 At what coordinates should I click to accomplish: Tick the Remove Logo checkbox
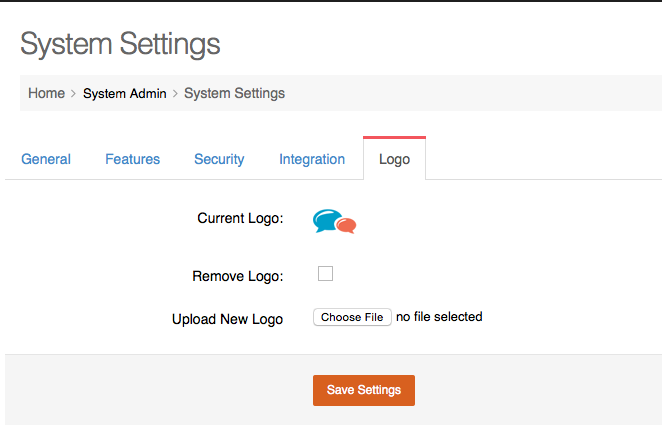tap(326, 273)
